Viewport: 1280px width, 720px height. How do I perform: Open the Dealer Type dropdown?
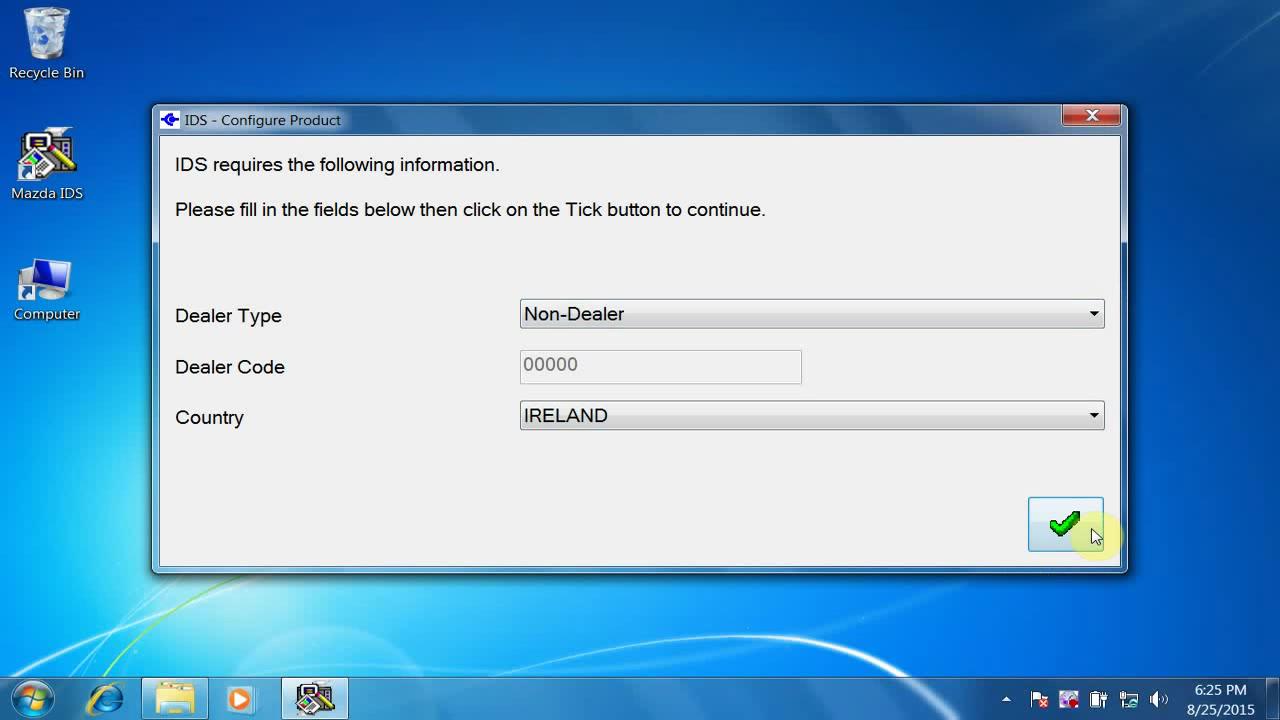(812, 314)
